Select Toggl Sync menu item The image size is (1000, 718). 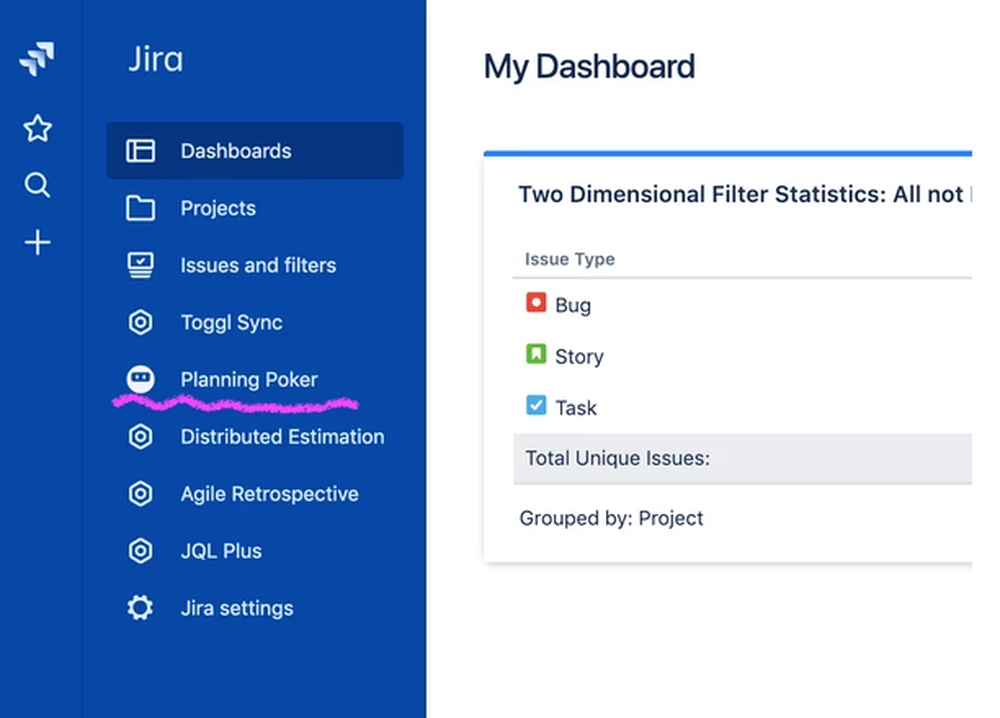click(254, 322)
